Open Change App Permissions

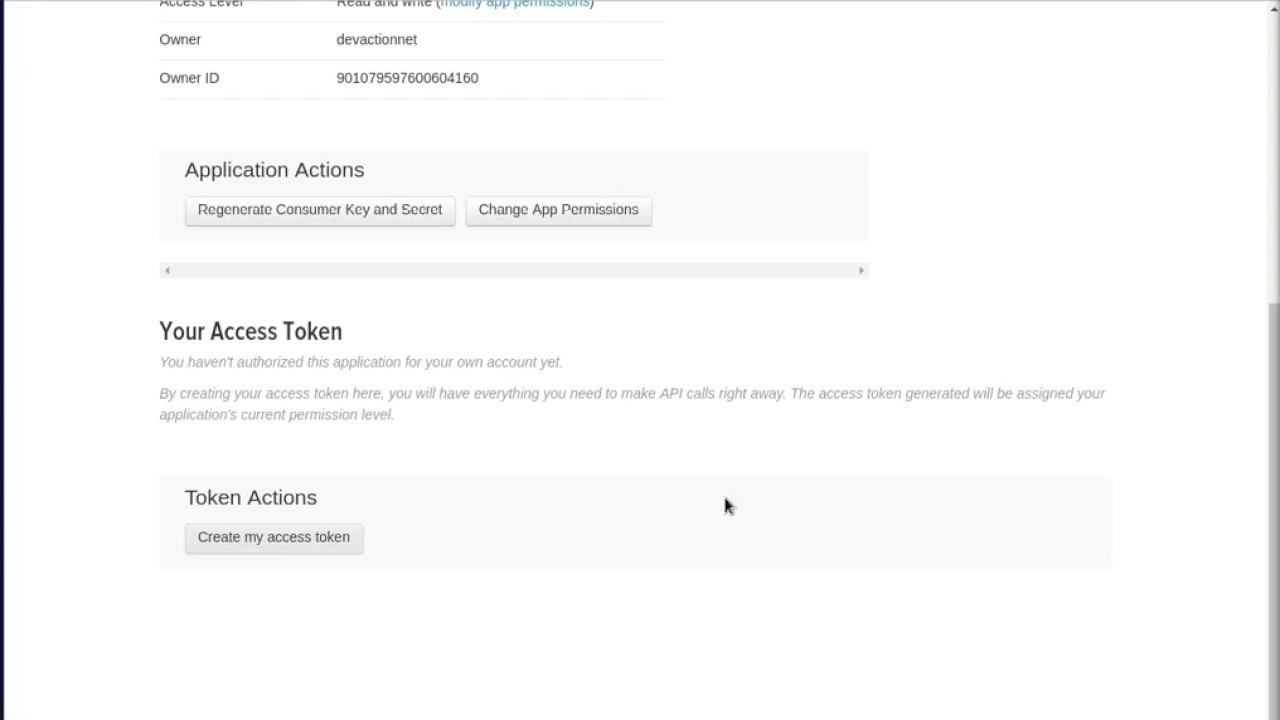coord(558,210)
